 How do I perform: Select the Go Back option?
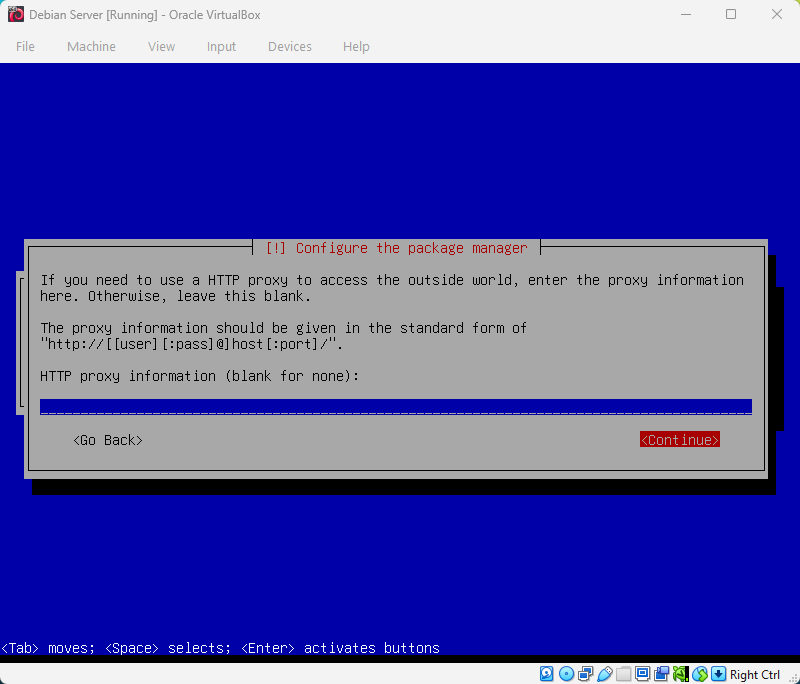[x=107, y=439]
